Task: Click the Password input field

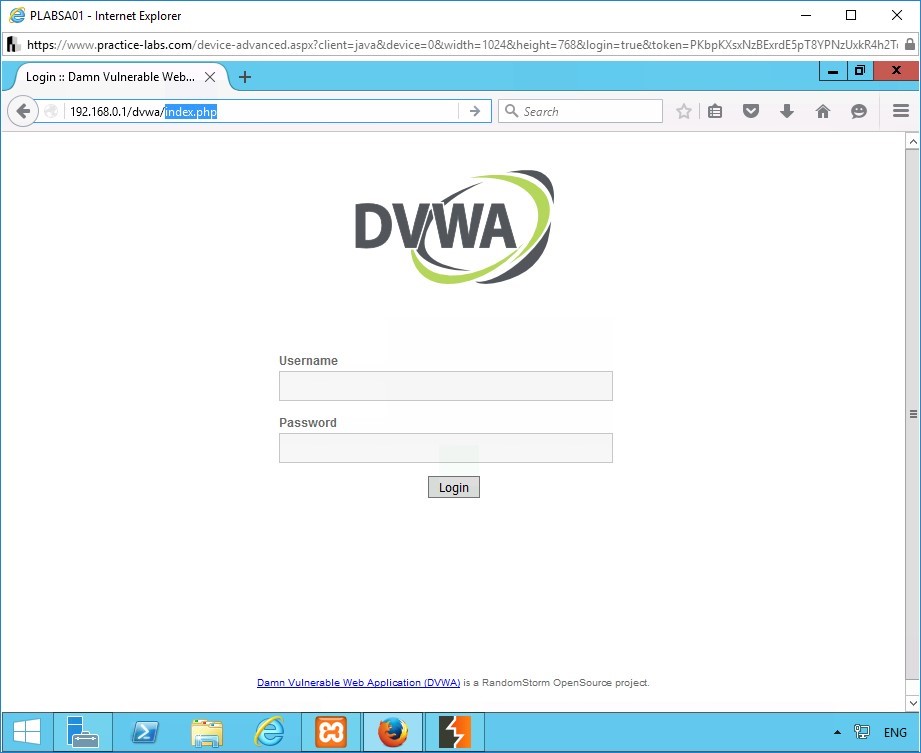Action: (x=445, y=448)
